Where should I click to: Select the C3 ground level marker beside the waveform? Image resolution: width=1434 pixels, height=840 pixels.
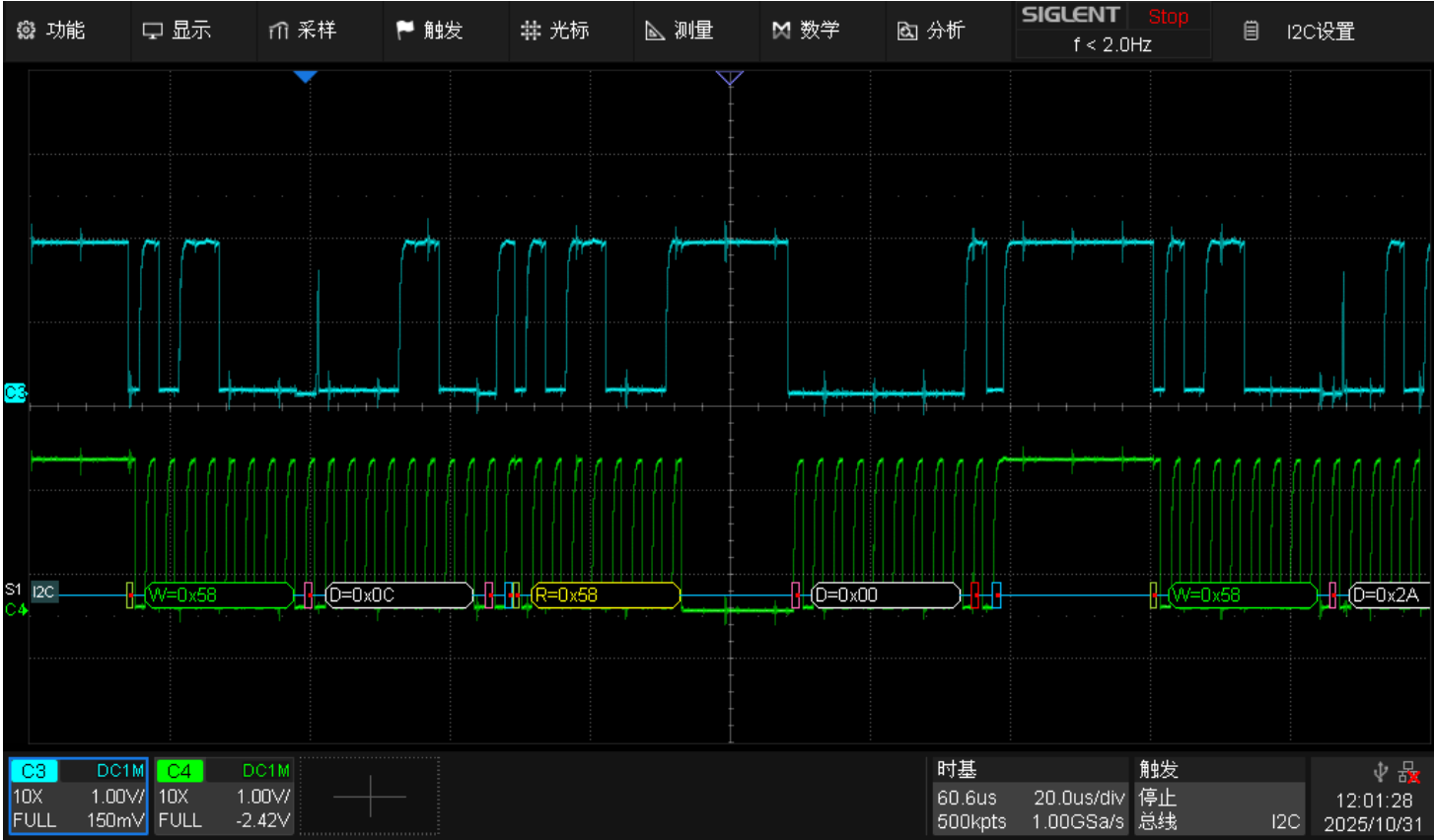(15, 392)
